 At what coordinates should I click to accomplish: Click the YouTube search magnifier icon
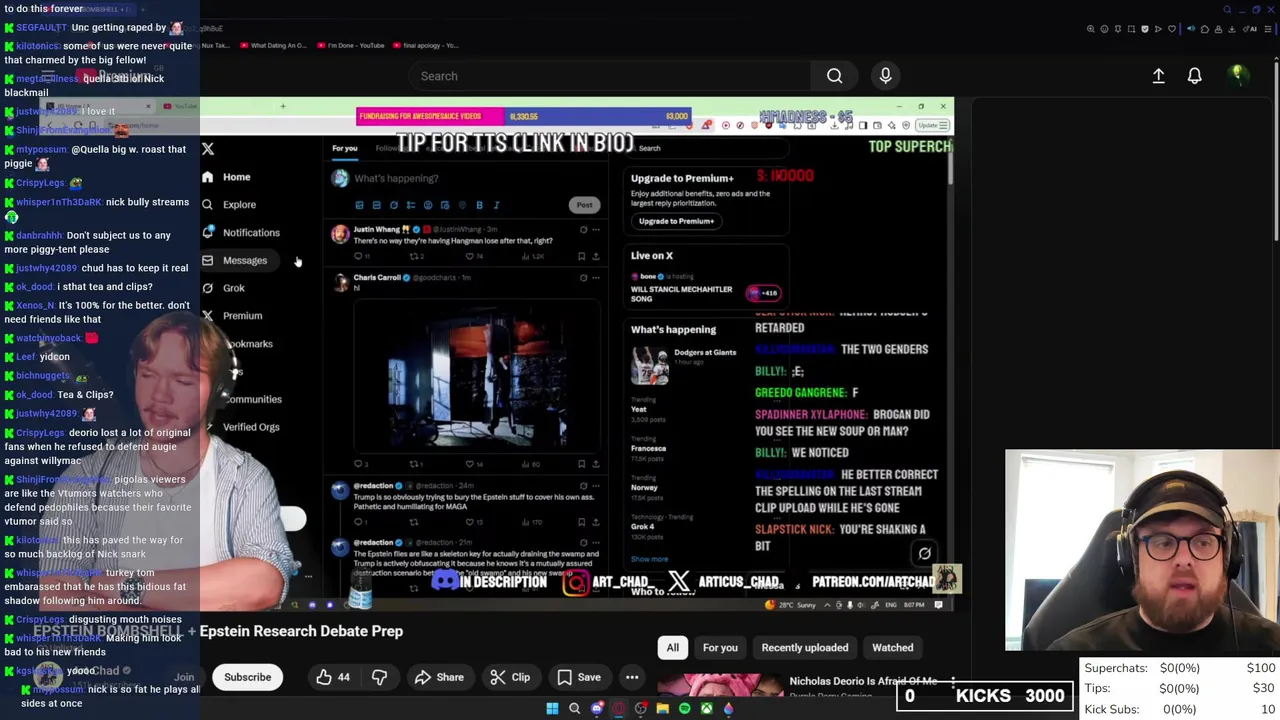[834, 76]
